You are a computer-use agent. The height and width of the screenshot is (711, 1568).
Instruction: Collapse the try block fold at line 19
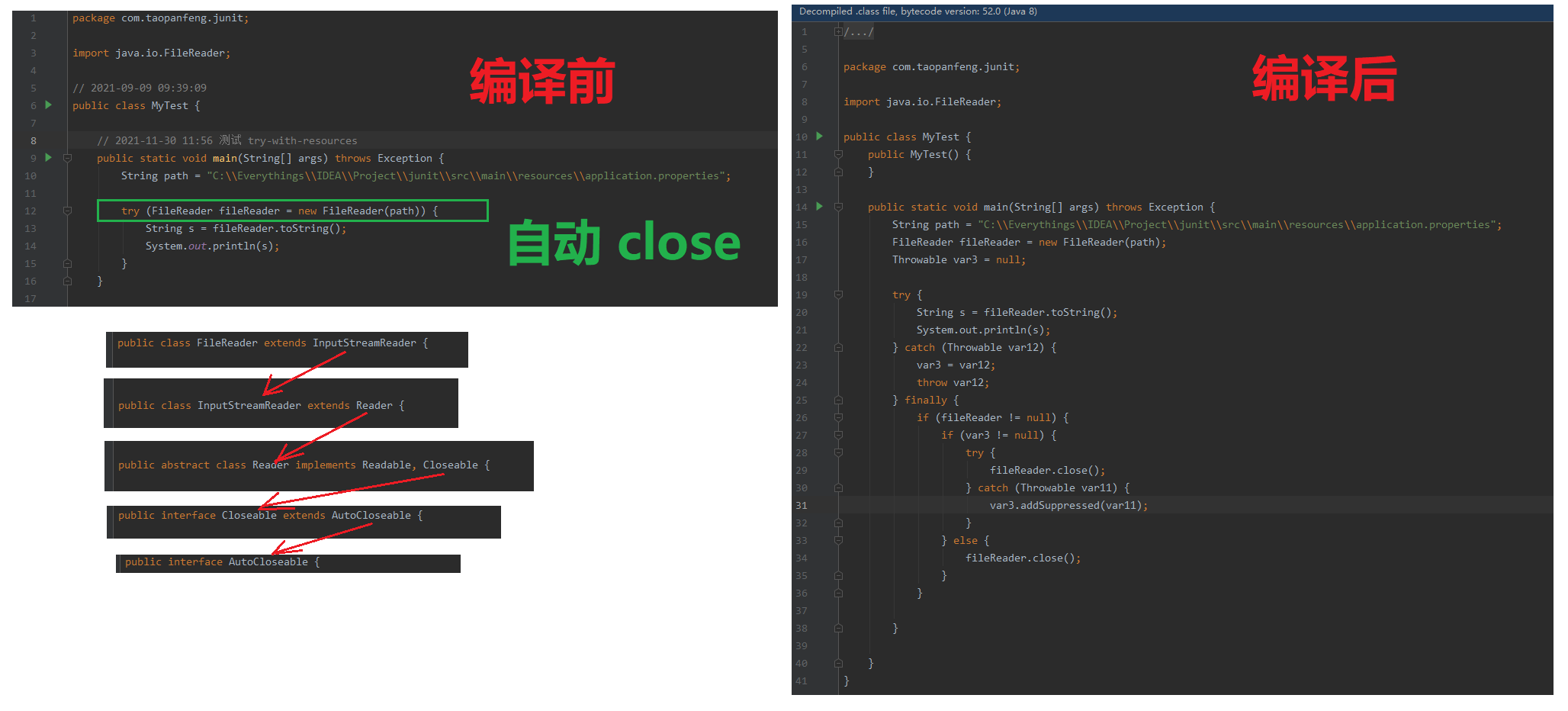coord(838,294)
